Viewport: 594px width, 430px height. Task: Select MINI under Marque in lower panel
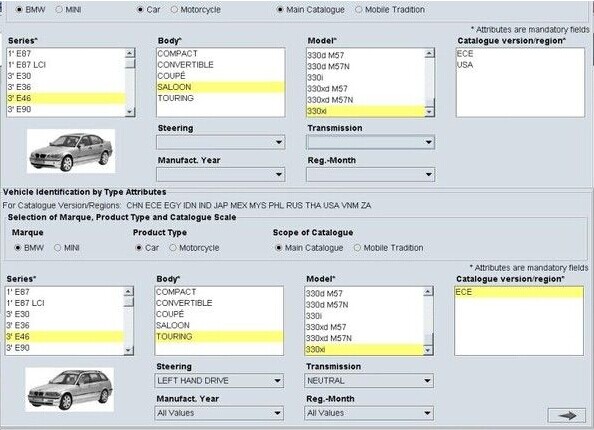(x=58, y=248)
